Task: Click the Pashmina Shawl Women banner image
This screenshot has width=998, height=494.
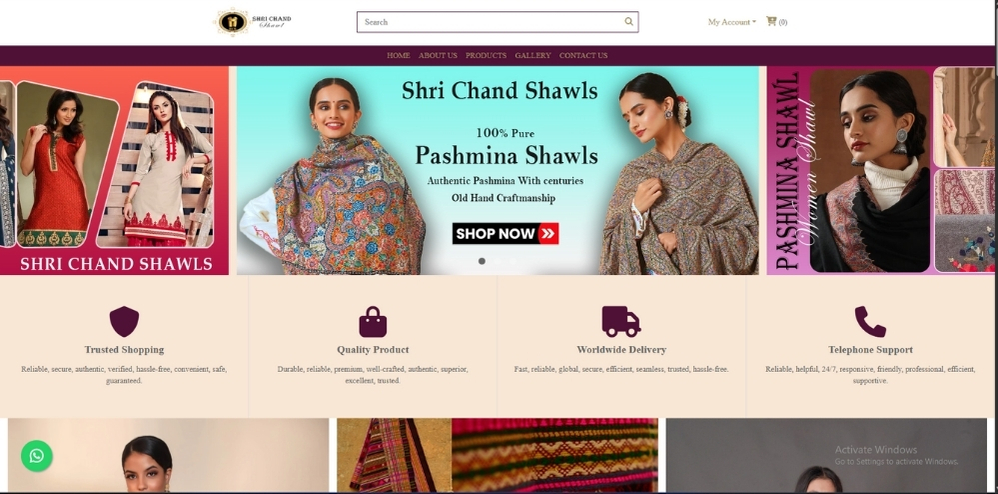Action: click(881, 171)
